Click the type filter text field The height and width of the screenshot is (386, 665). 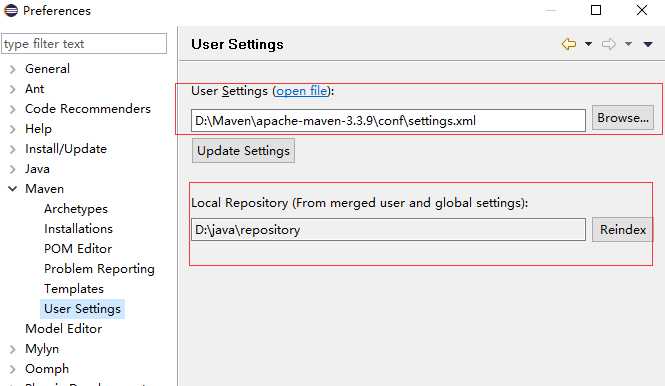point(84,44)
